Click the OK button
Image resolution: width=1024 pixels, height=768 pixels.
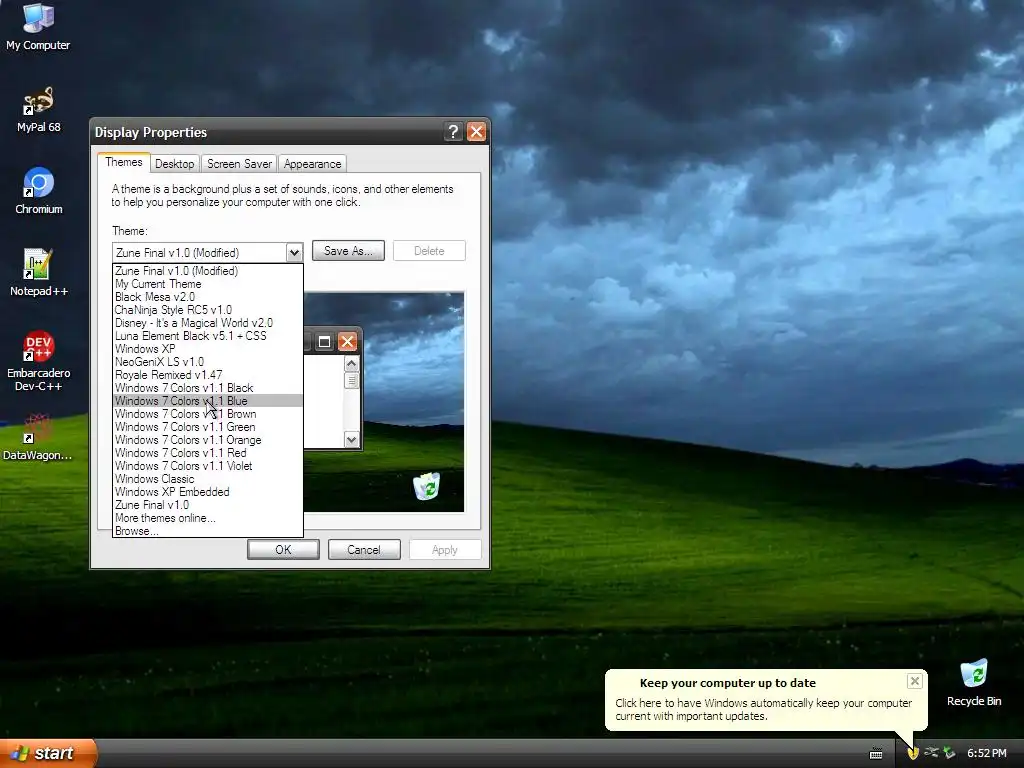(x=283, y=550)
